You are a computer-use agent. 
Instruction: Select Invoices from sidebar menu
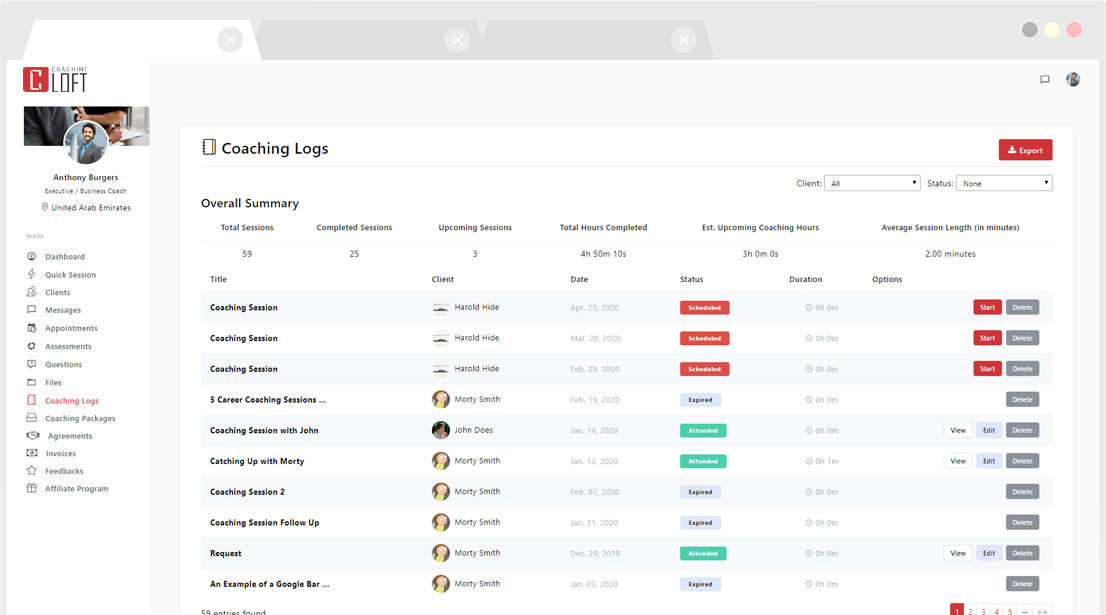(x=60, y=454)
